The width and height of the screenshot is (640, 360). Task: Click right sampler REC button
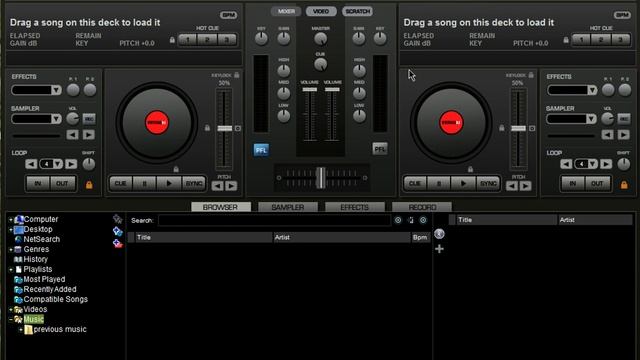click(624, 119)
